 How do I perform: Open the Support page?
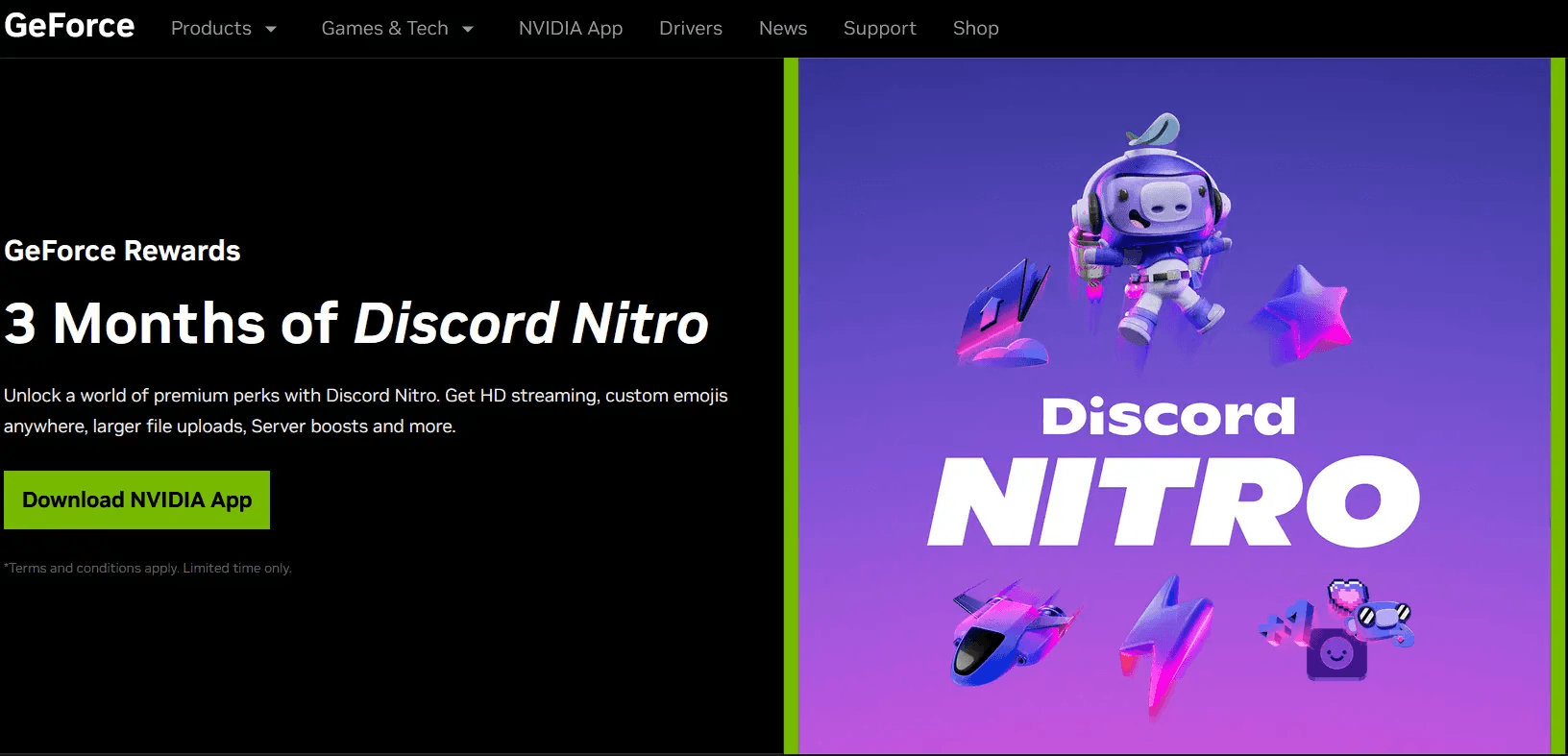[880, 29]
